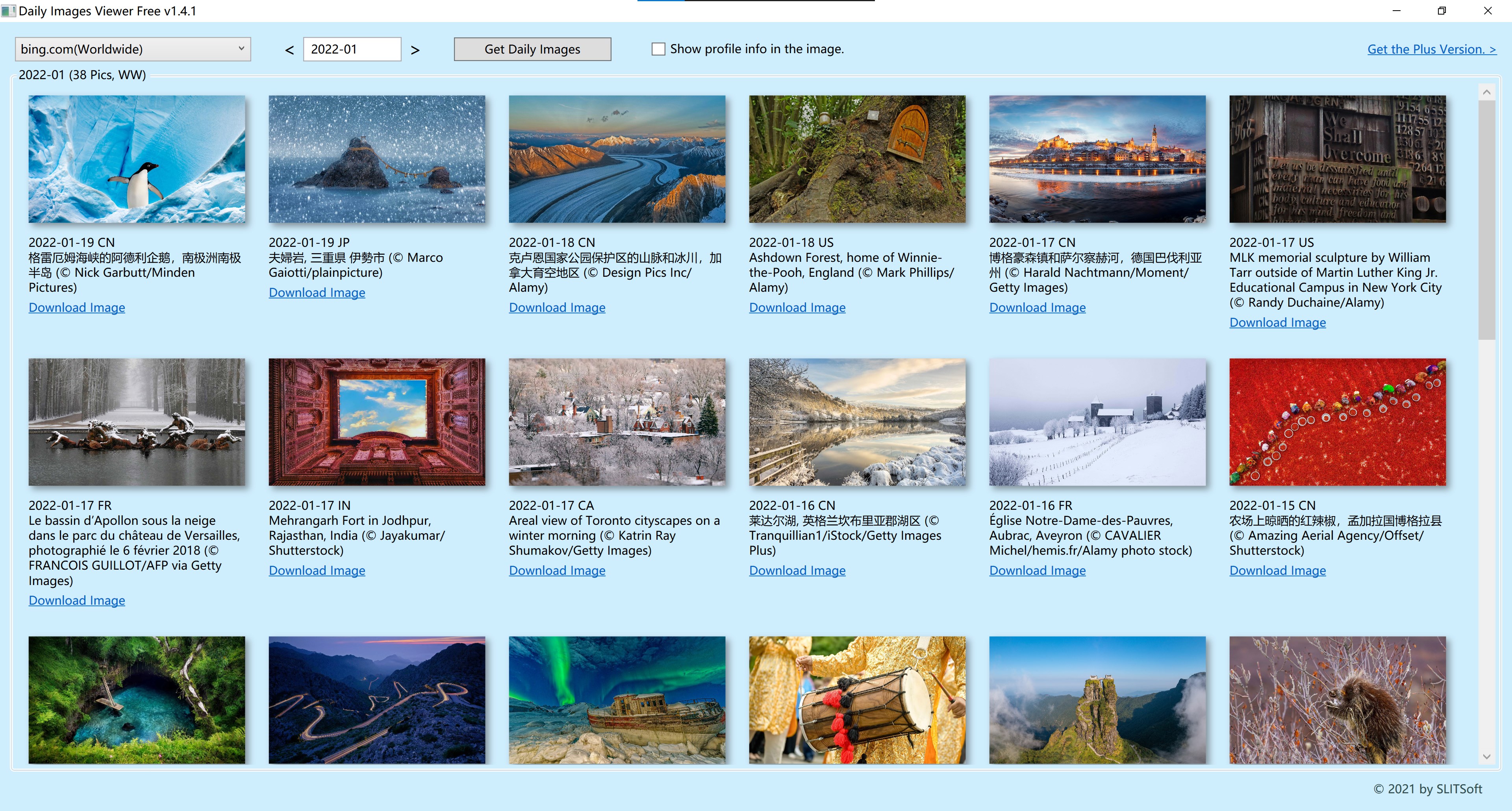The height and width of the screenshot is (811, 1512).
Task: Navigate to previous month with < button
Action: [291, 48]
